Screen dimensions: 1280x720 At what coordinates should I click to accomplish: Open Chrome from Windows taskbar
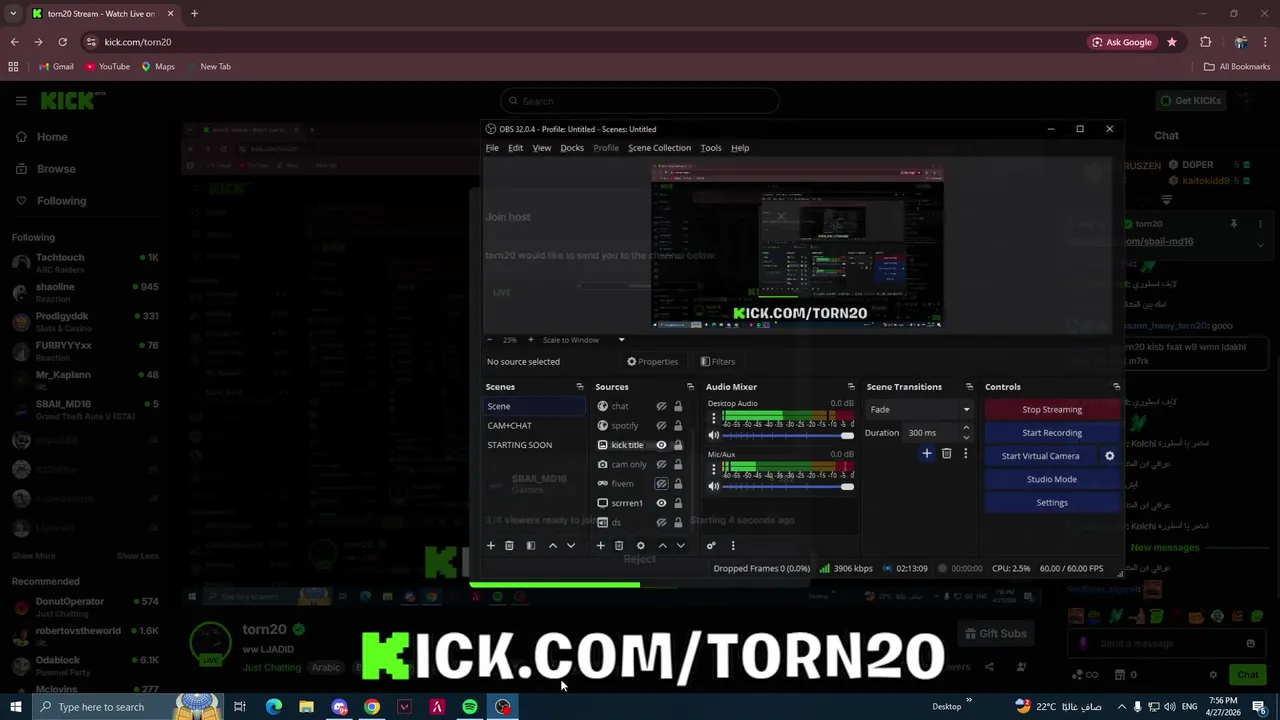coord(372,707)
